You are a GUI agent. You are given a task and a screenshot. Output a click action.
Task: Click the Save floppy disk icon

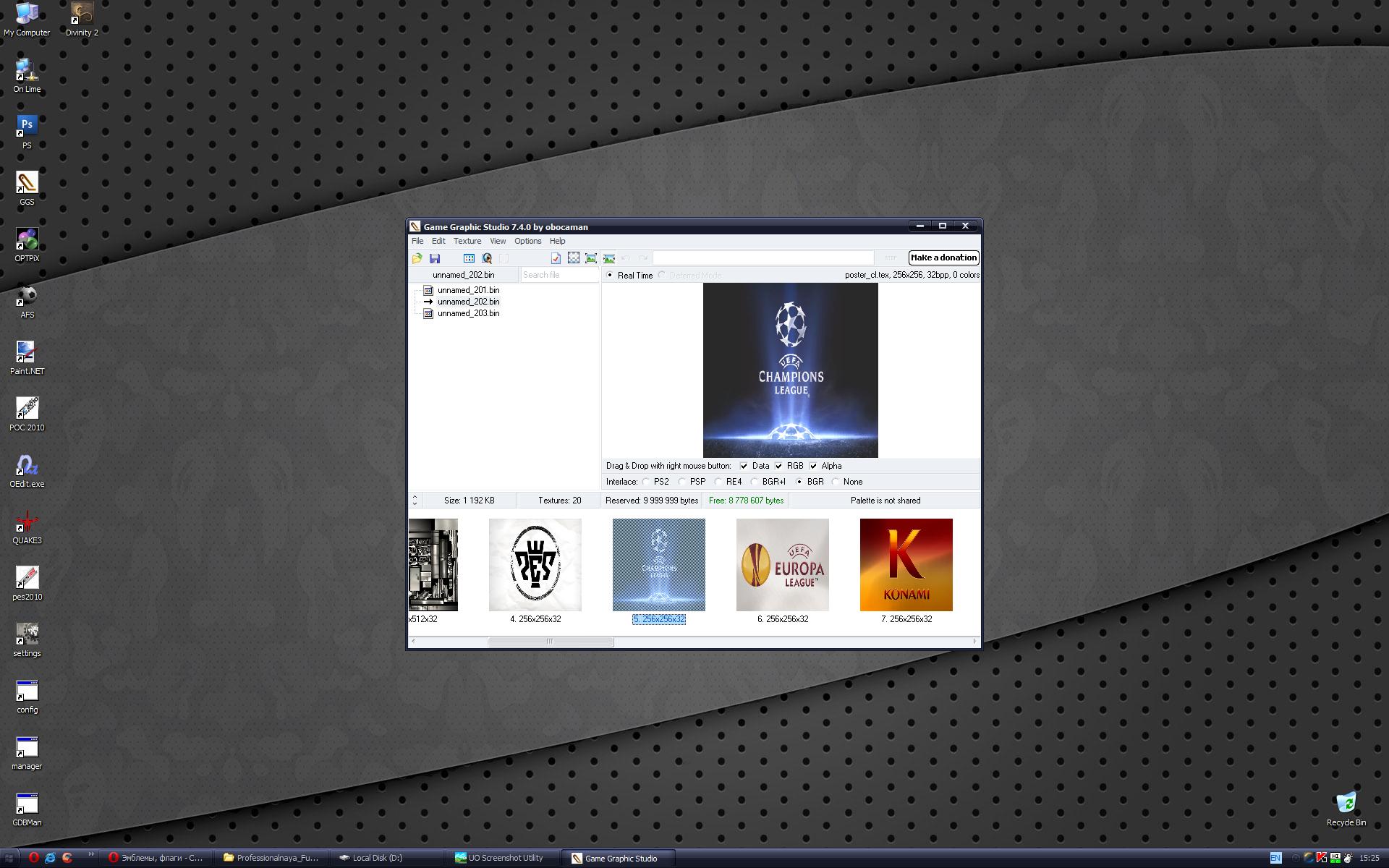[435, 258]
